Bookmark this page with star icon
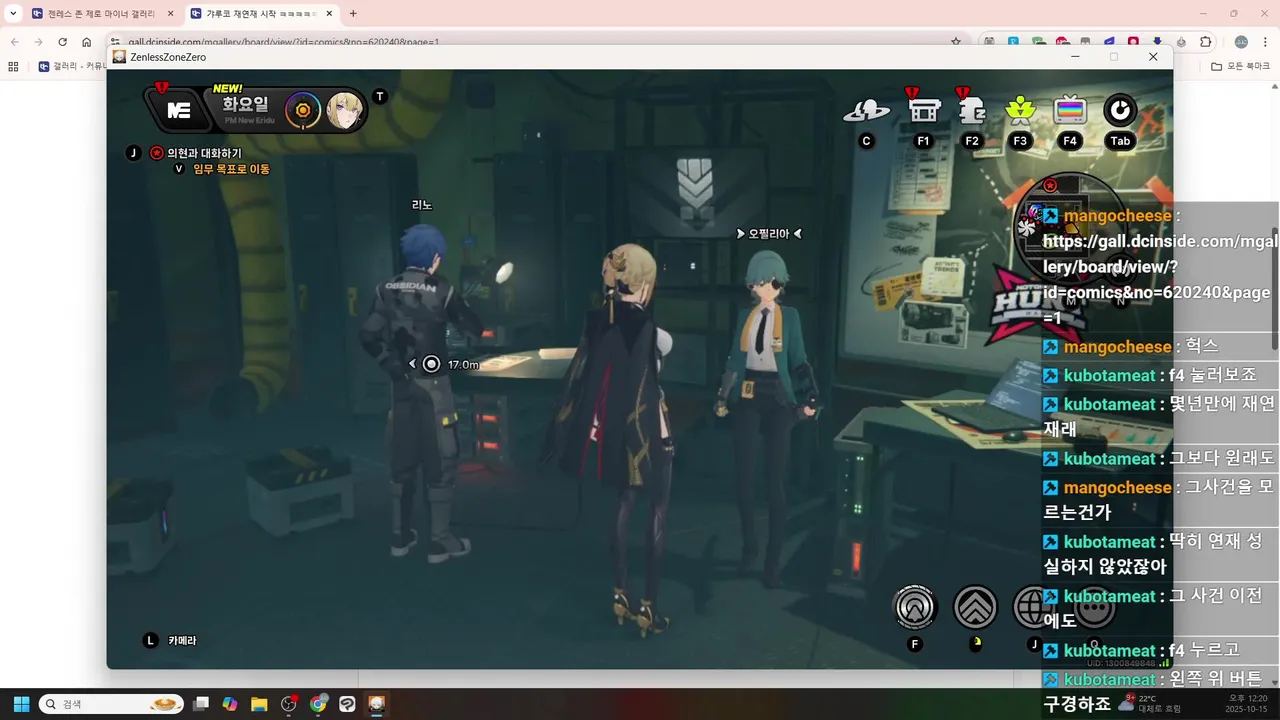This screenshot has height=720, width=1280. [956, 42]
